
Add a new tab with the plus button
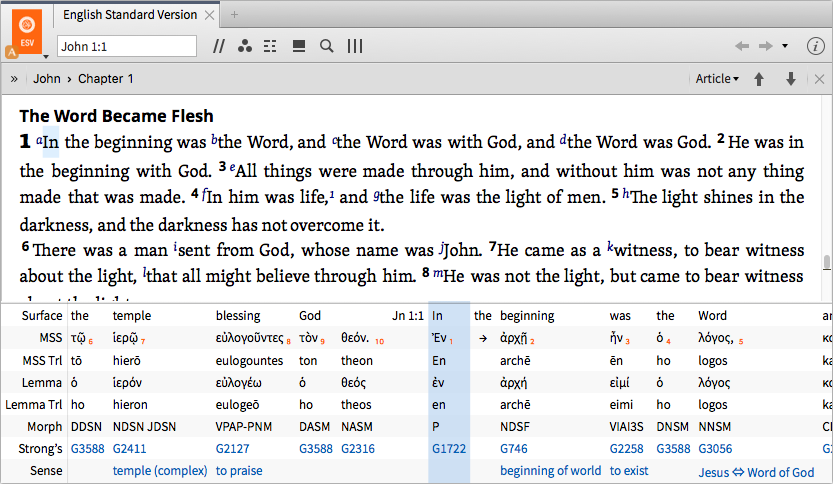click(234, 15)
